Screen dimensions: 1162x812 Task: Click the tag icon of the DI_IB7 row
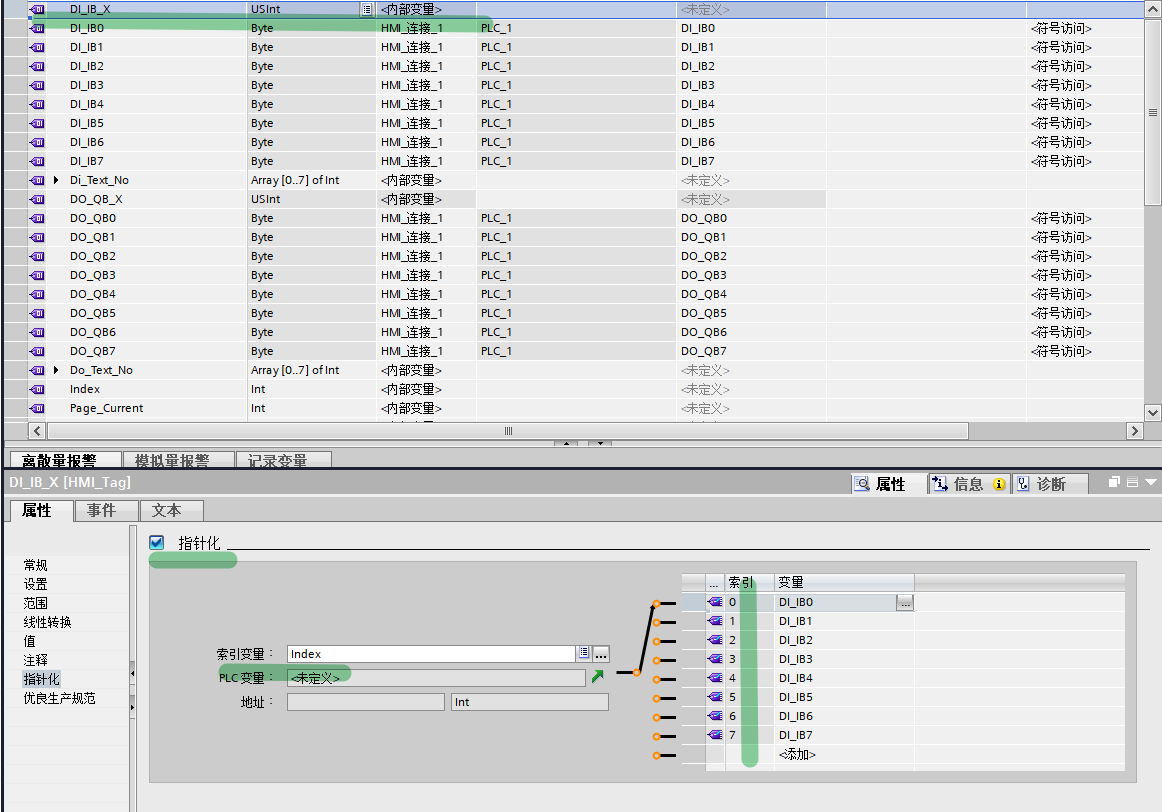point(37,162)
